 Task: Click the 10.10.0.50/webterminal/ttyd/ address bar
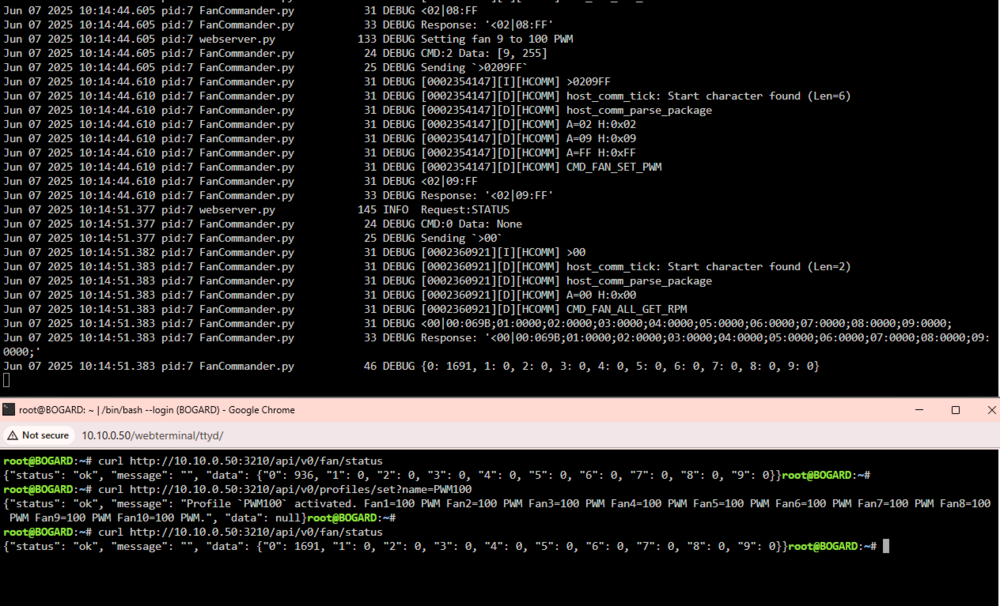[x=152, y=435]
